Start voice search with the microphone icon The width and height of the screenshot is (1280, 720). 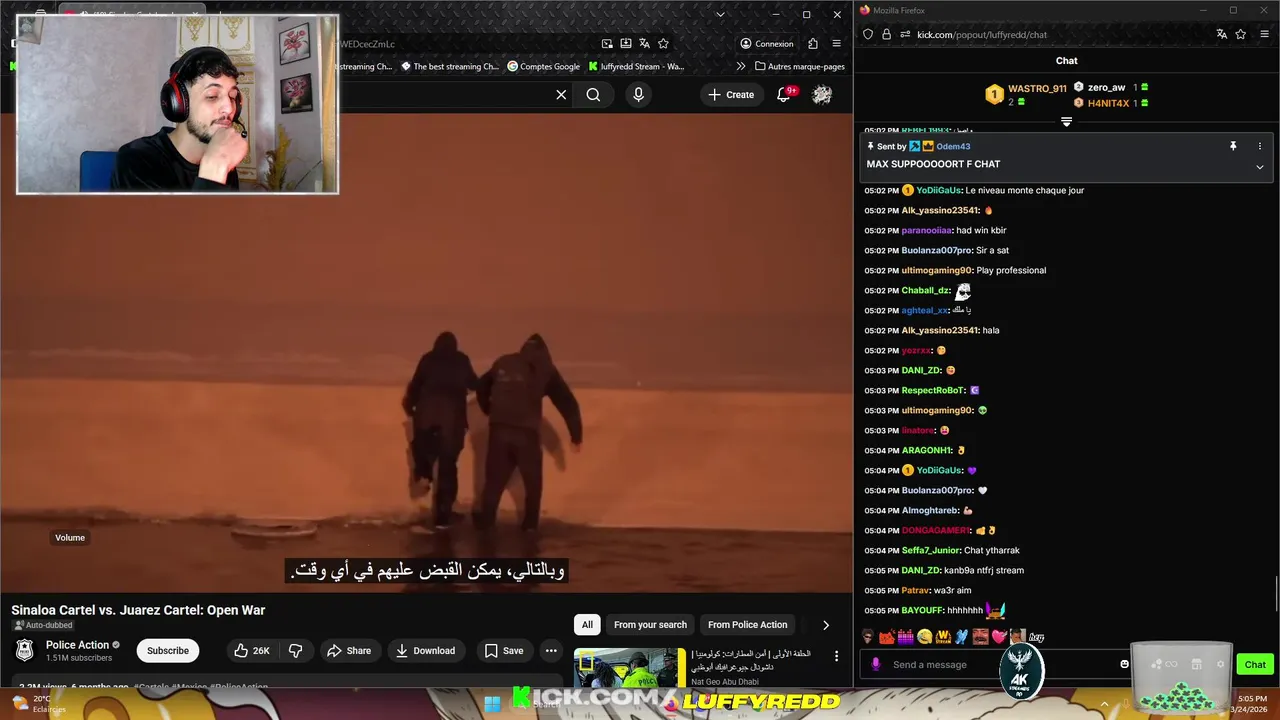[x=638, y=94]
